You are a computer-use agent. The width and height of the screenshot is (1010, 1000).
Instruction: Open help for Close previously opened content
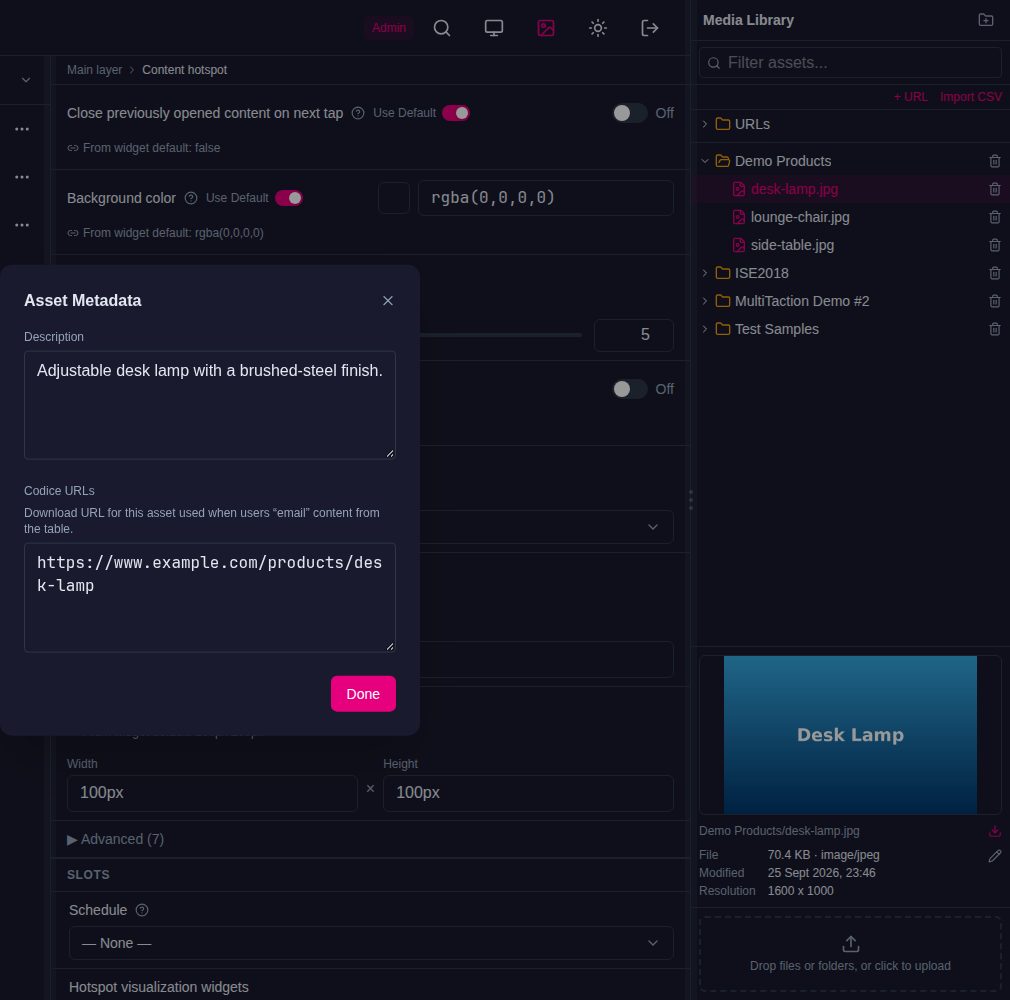(358, 113)
